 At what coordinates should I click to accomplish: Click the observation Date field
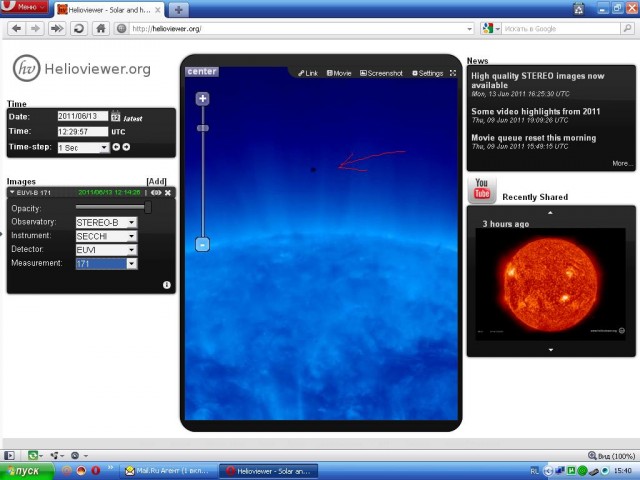point(83,116)
